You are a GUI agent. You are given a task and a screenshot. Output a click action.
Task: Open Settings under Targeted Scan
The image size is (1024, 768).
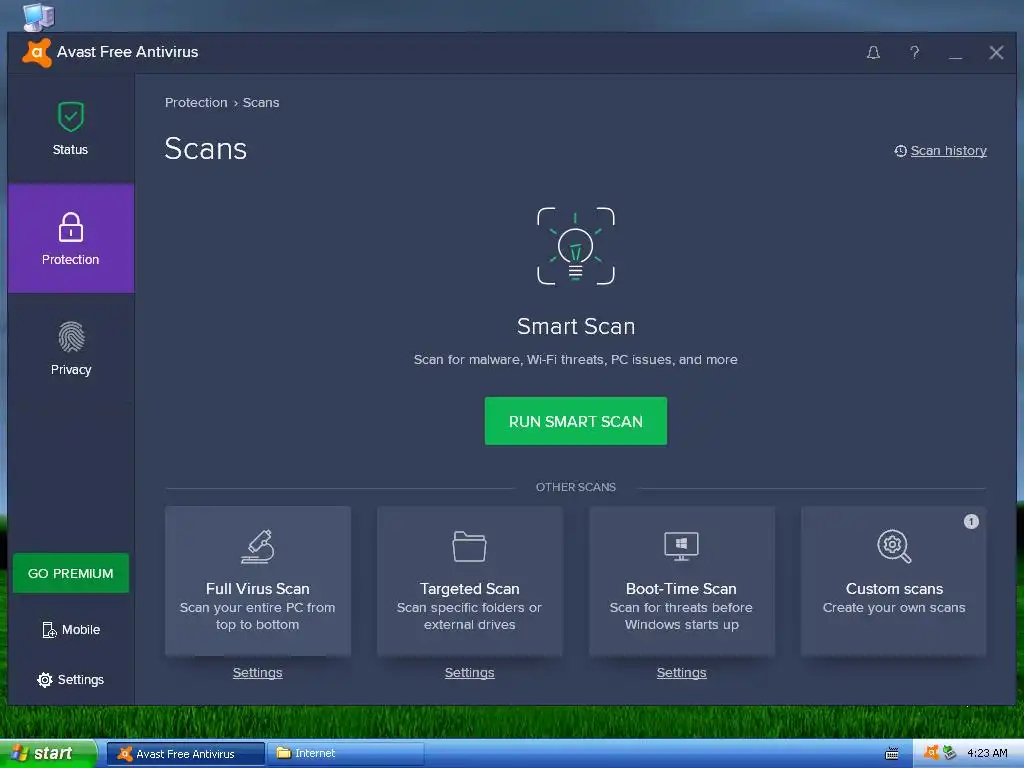(x=470, y=673)
